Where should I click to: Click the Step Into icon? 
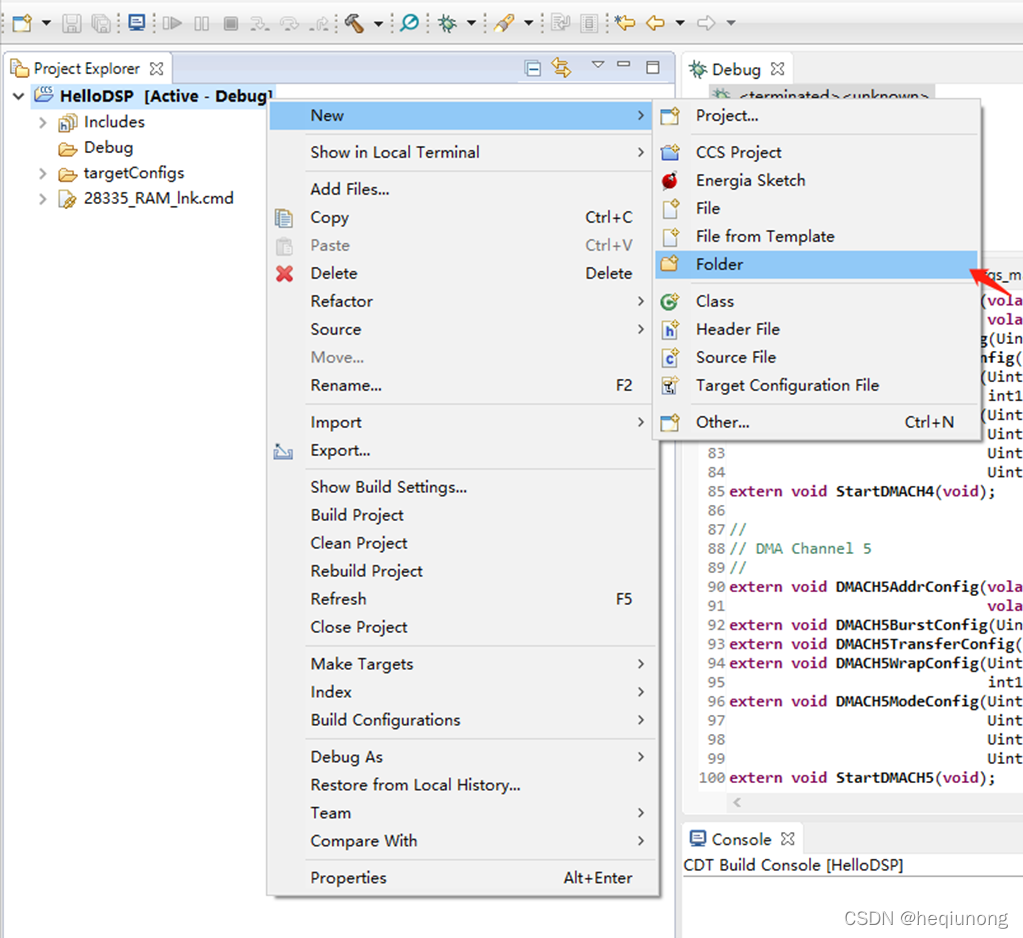click(260, 24)
